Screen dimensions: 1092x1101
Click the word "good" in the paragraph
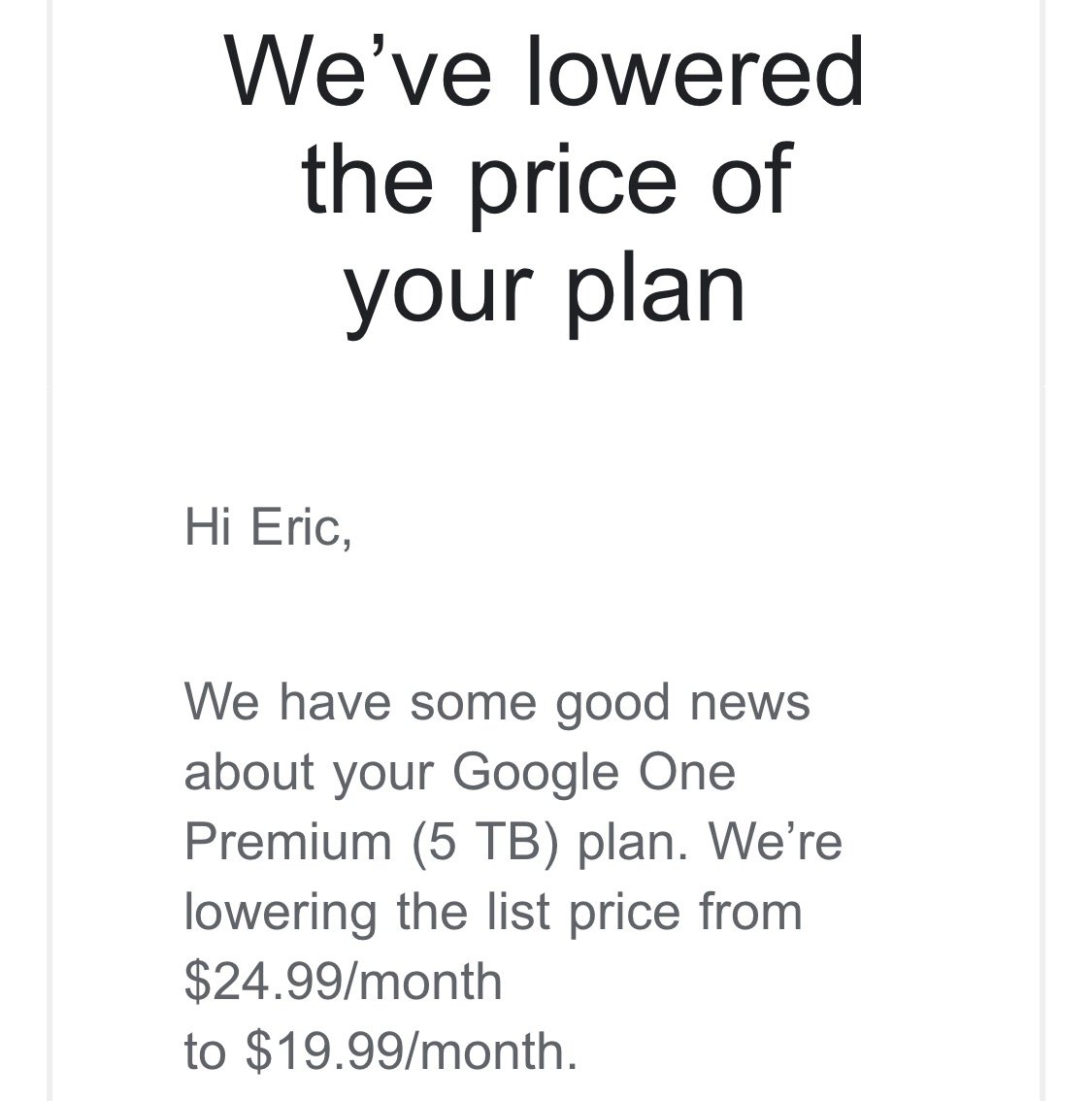tap(613, 701)
